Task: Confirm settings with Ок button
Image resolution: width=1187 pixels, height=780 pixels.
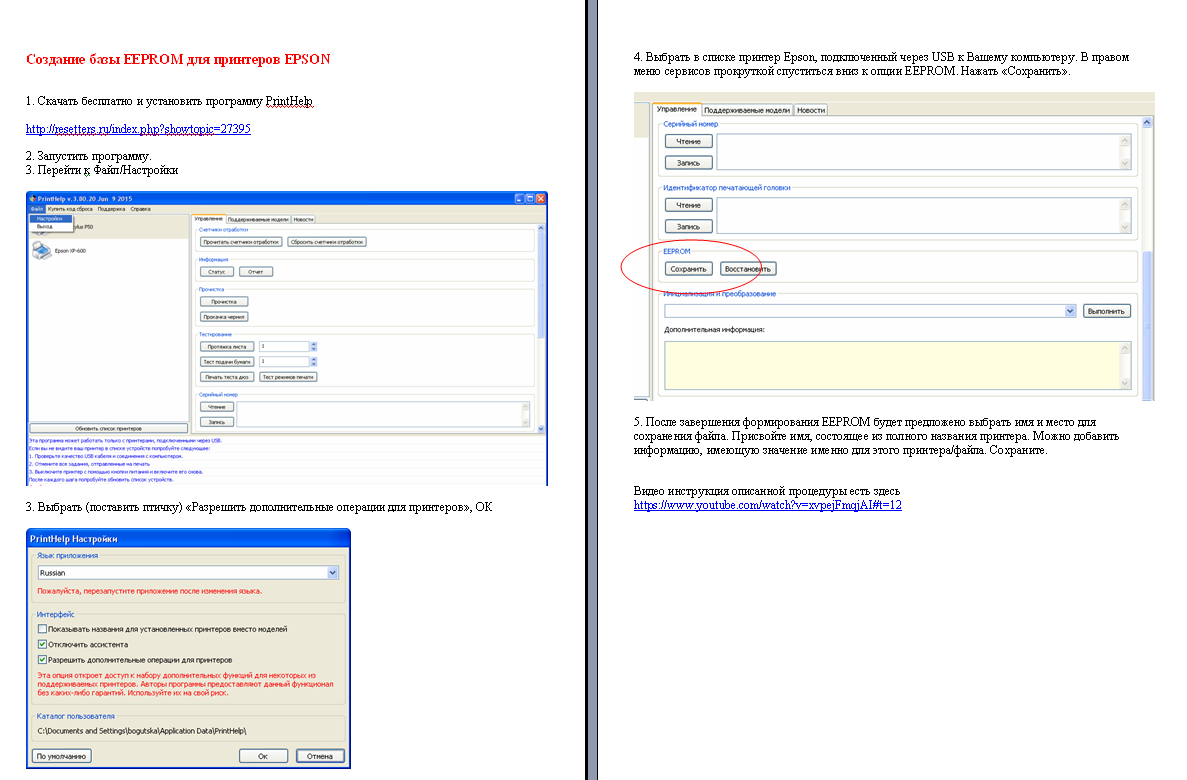Action: (263, 756)
